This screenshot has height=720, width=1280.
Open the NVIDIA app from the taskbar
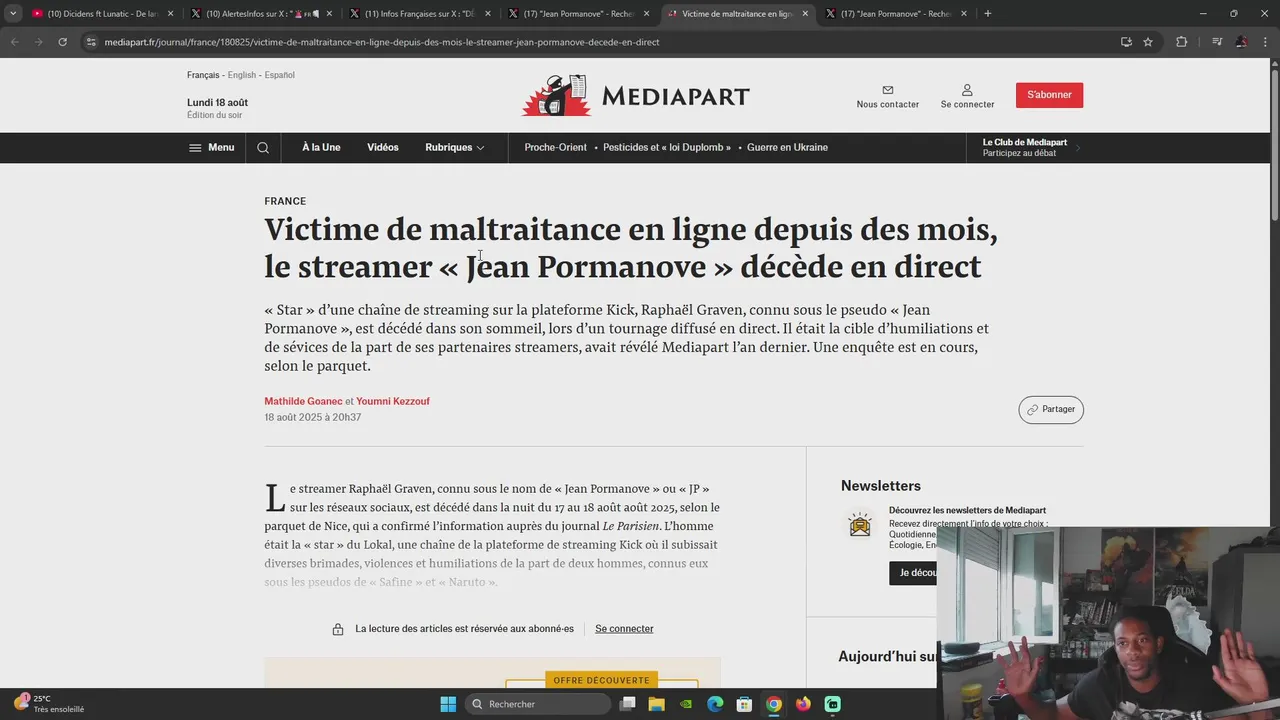686,704
